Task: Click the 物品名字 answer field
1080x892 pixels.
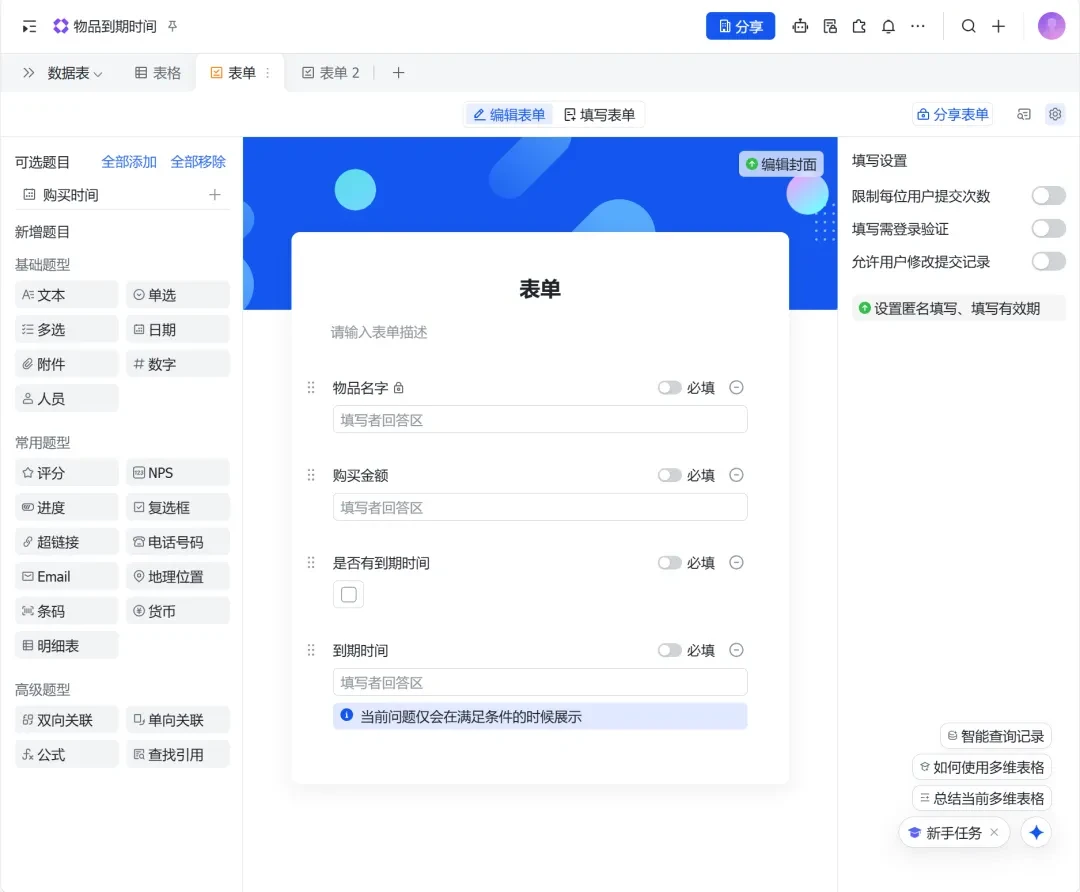Action: point(539,419)
